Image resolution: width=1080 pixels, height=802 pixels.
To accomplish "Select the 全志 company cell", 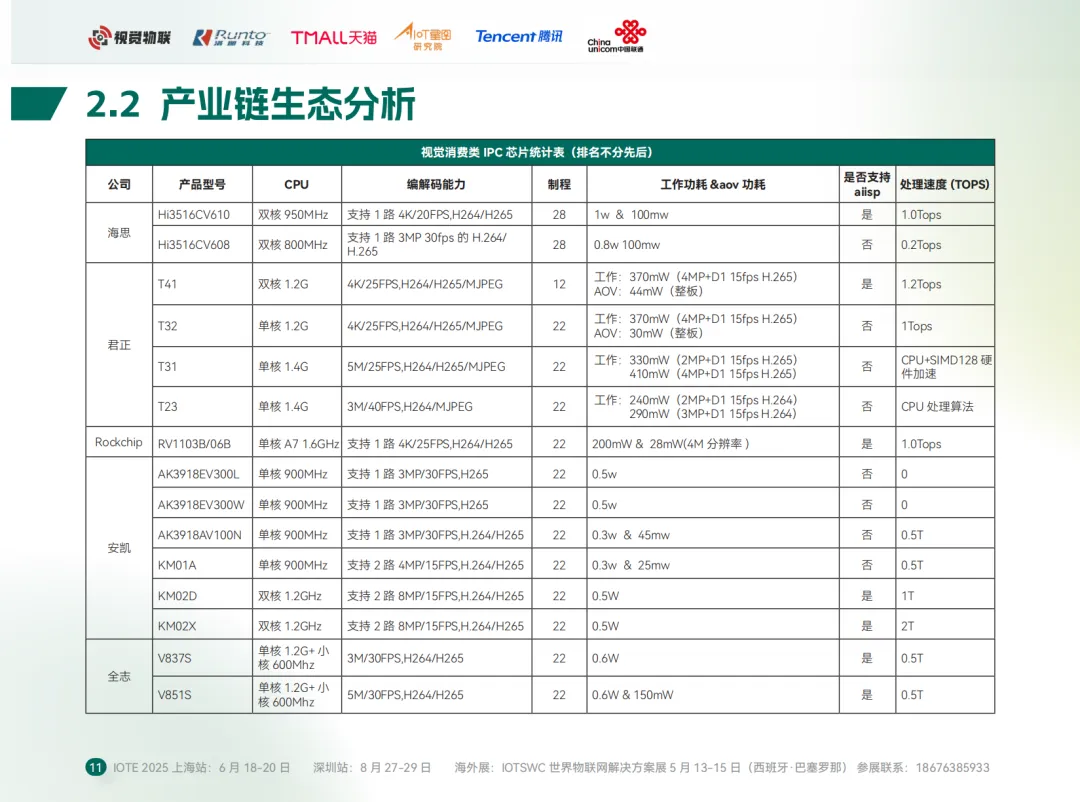I will pos(119,677).
